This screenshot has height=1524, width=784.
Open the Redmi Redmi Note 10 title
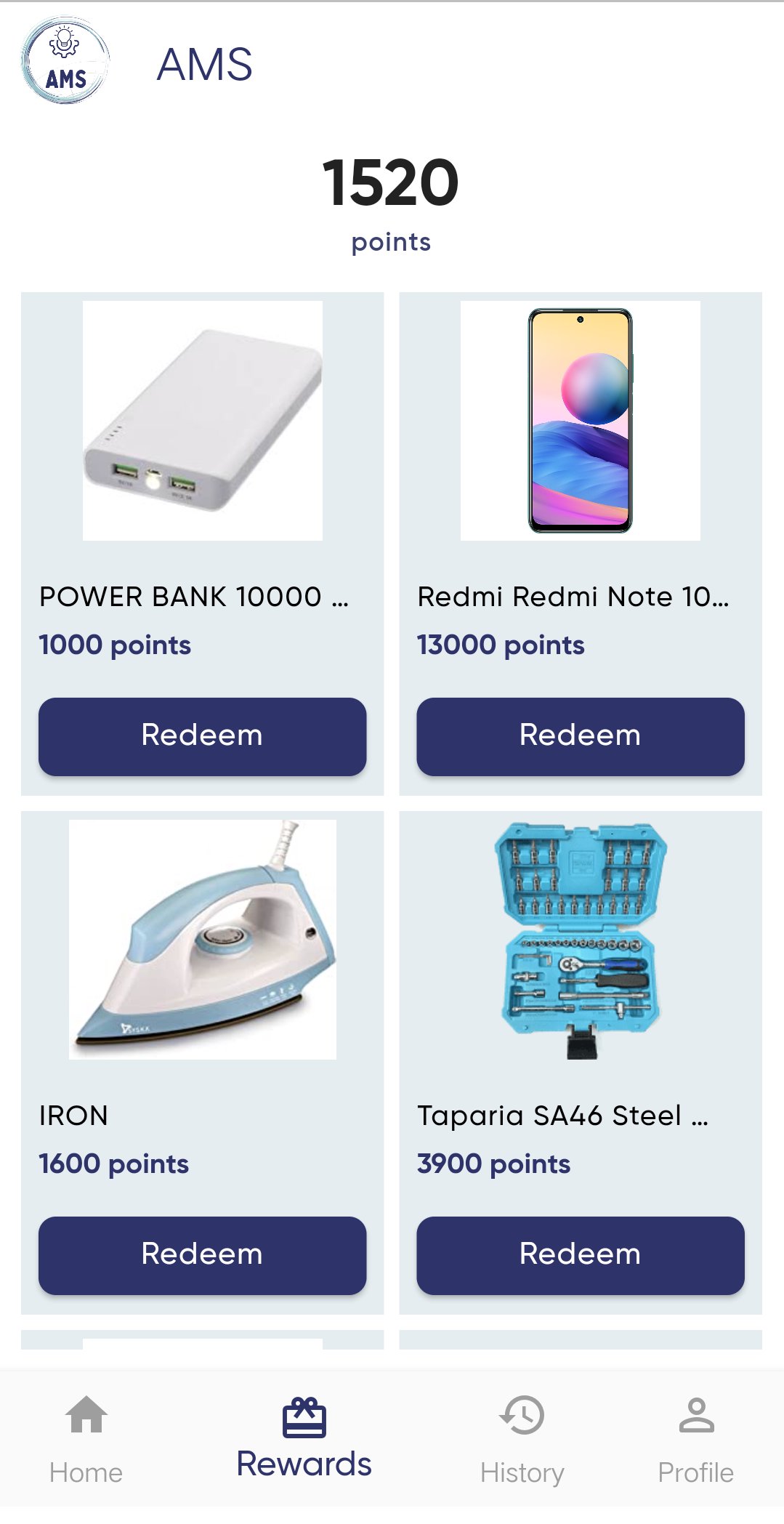point(573,597)
